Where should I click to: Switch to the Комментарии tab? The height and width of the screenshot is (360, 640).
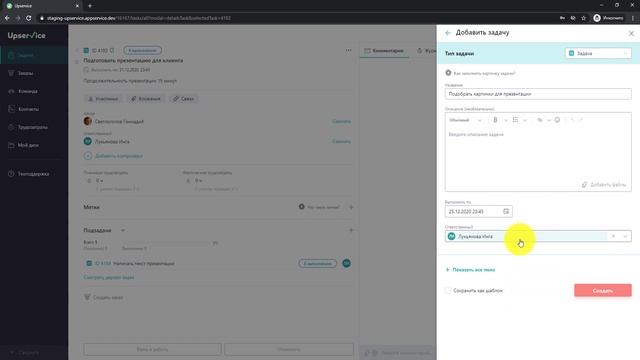tap(384, 51)
